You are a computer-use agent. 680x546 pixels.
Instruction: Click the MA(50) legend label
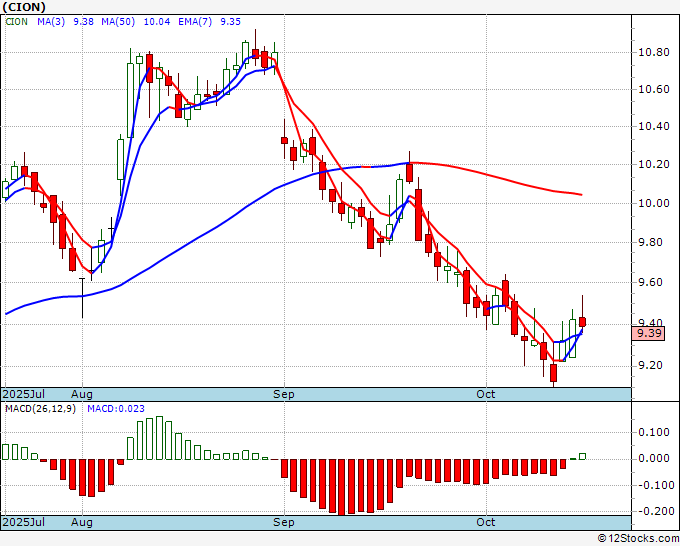pos(118,22)
